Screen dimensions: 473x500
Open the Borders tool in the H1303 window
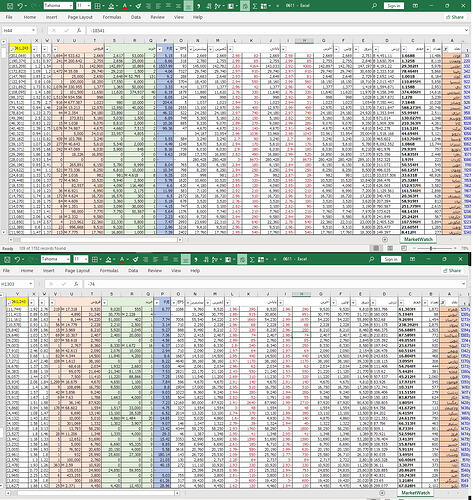95,259
